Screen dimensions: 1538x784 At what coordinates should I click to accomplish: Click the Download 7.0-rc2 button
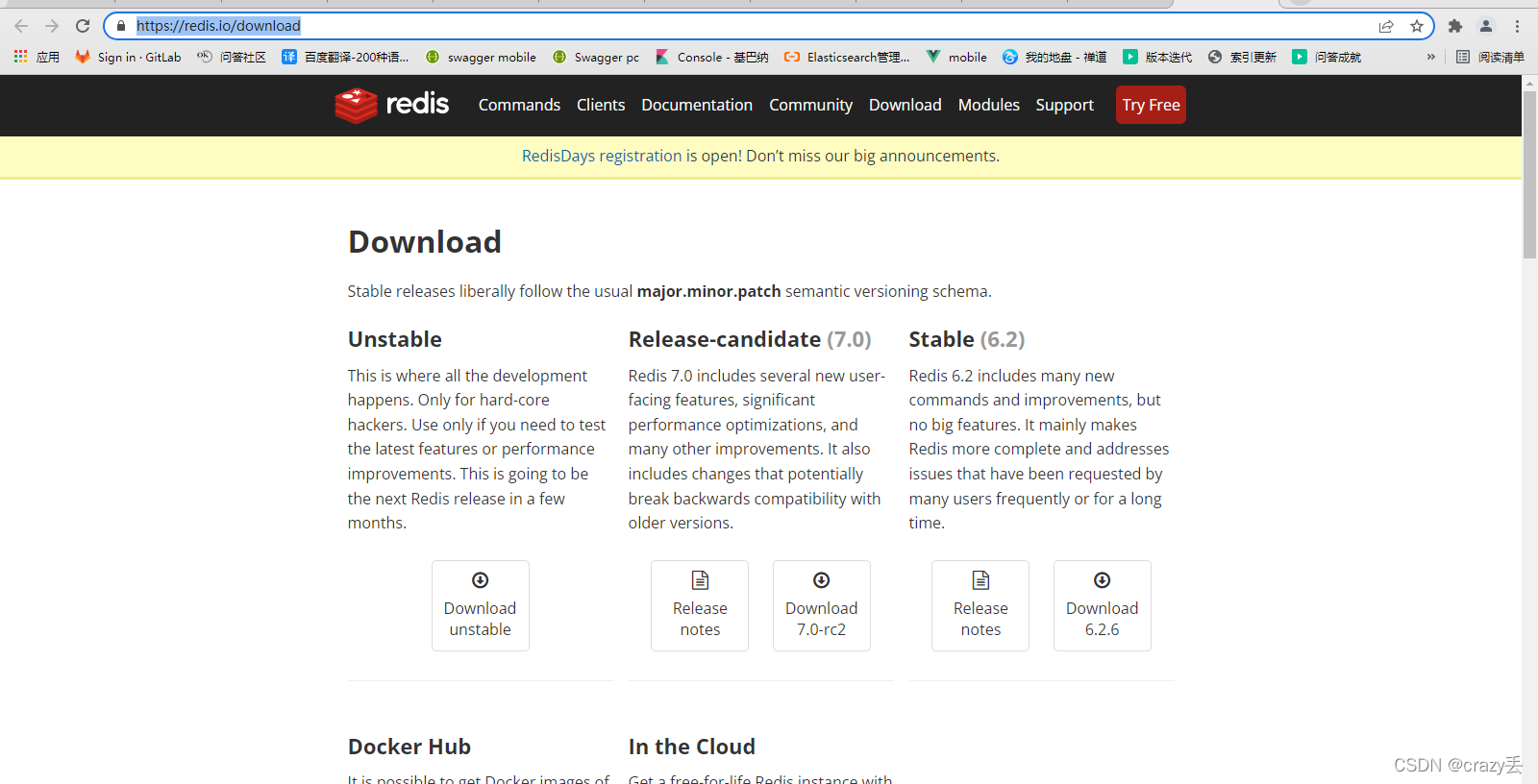pos(822,605)
